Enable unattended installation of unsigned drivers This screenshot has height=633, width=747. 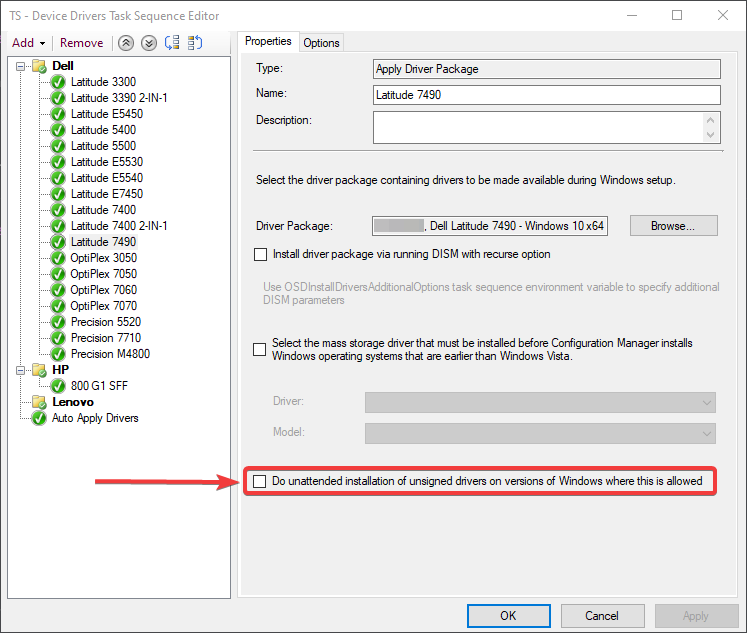pyautogui.click(x=260, y=482)
